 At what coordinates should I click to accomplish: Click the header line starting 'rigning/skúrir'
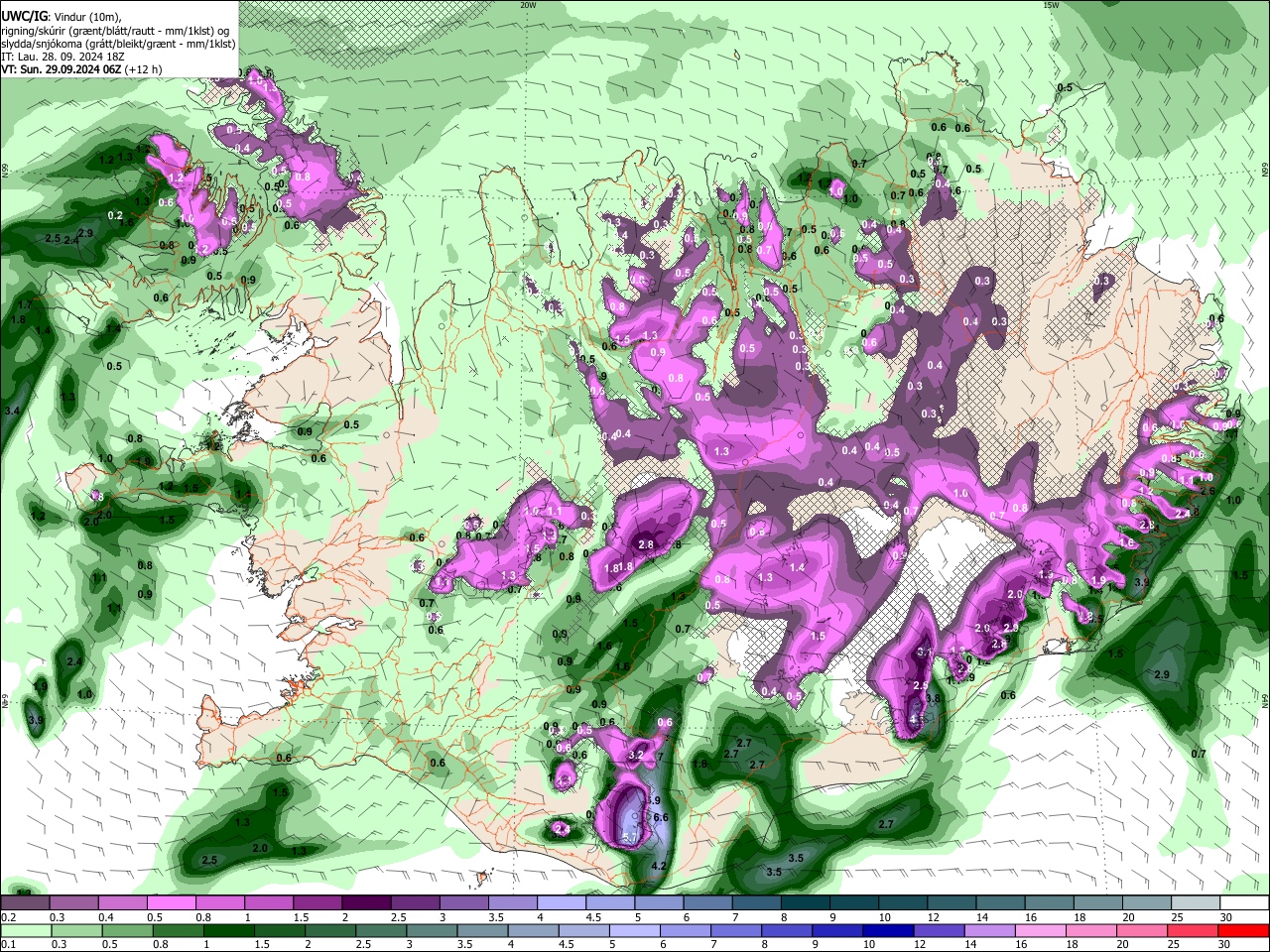pyautogui.click(x=115, y=30)
